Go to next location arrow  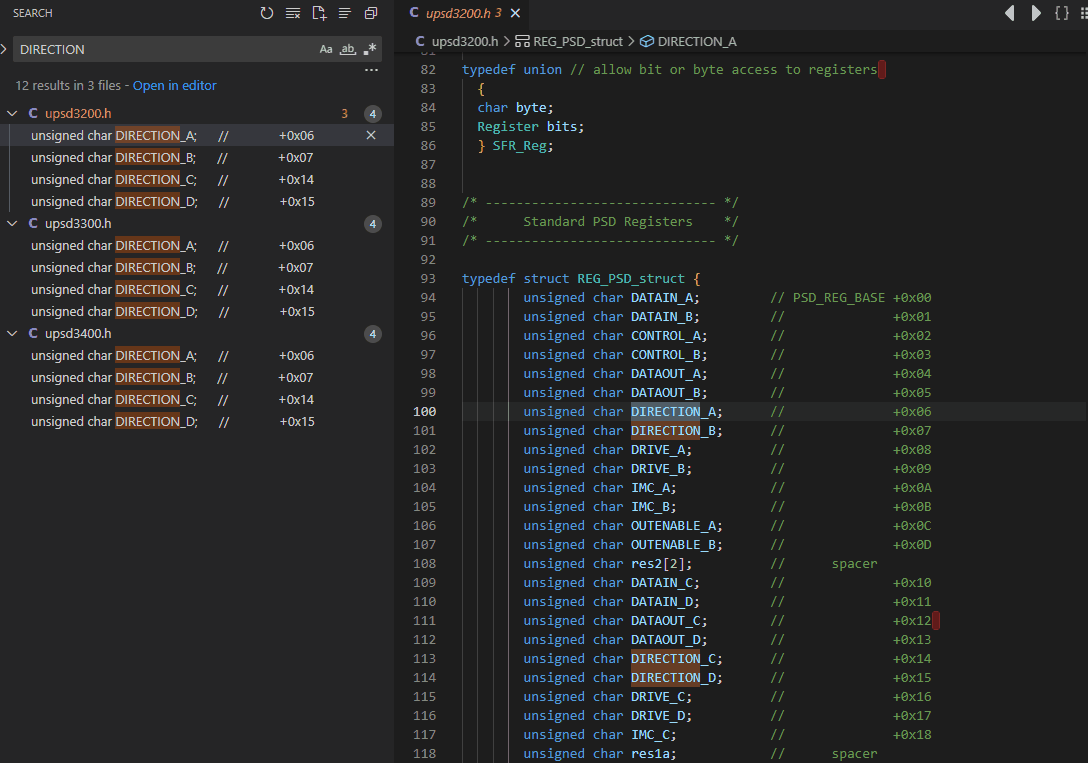click(x=1035, y=13)
